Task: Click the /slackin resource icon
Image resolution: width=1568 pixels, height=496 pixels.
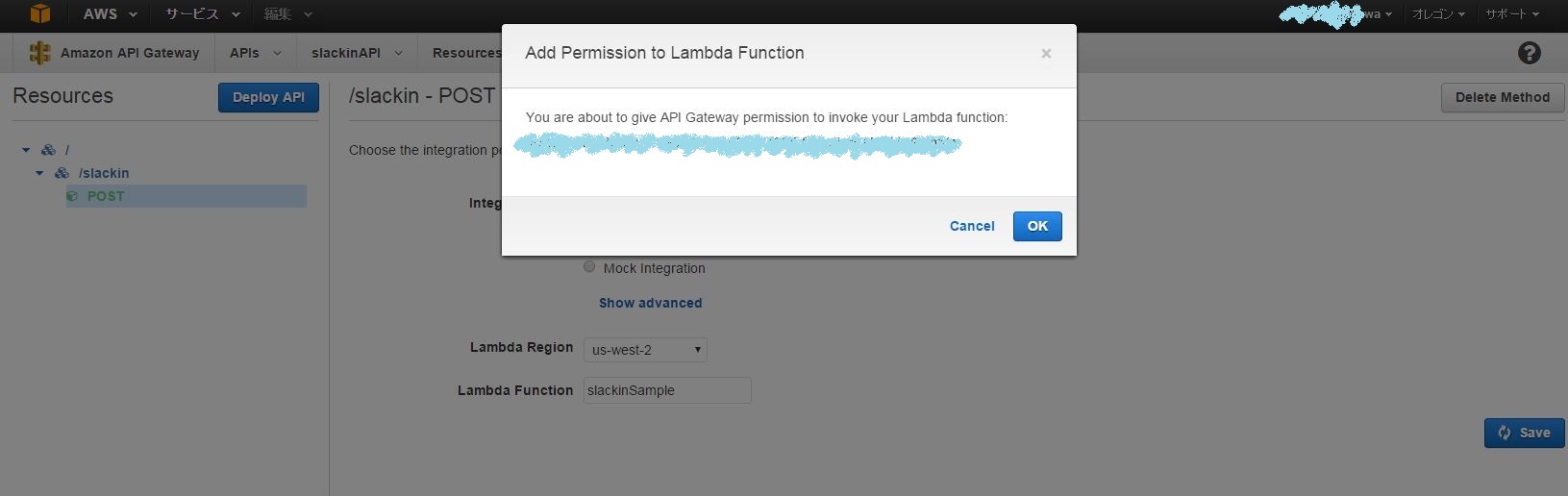Action: [62, 173]
